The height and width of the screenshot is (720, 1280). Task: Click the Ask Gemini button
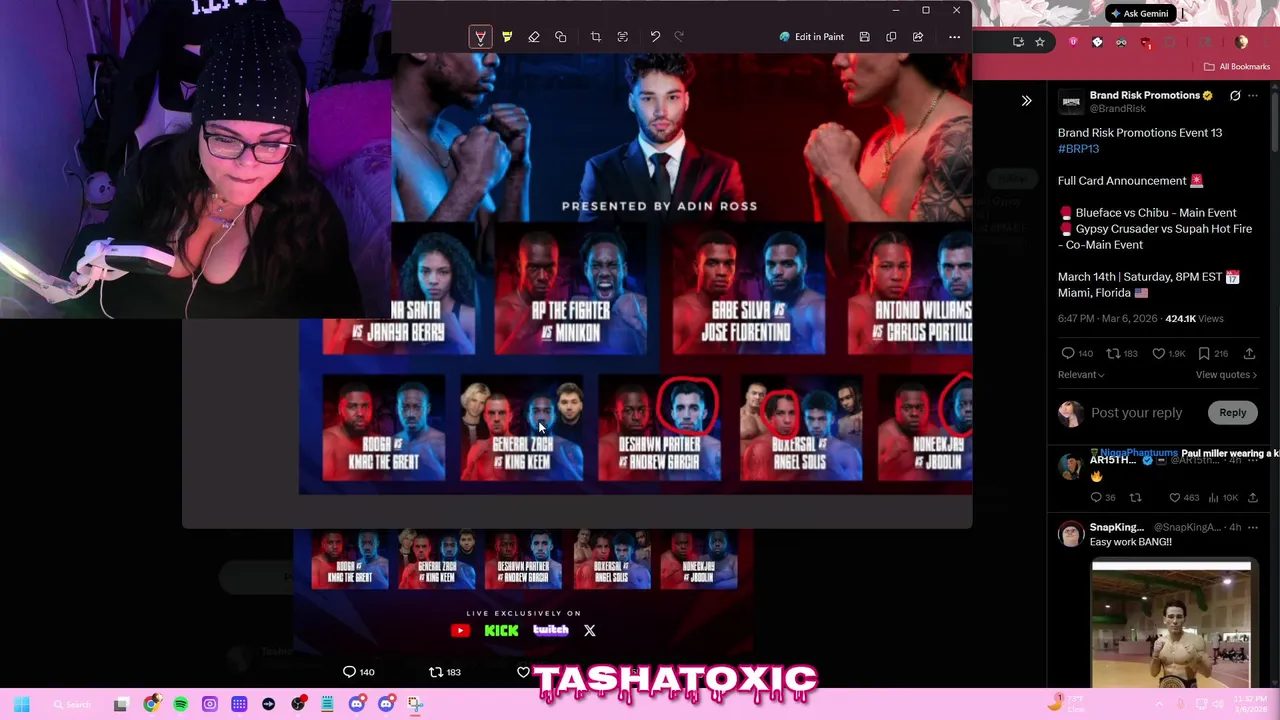click(x=1139, y=13)
